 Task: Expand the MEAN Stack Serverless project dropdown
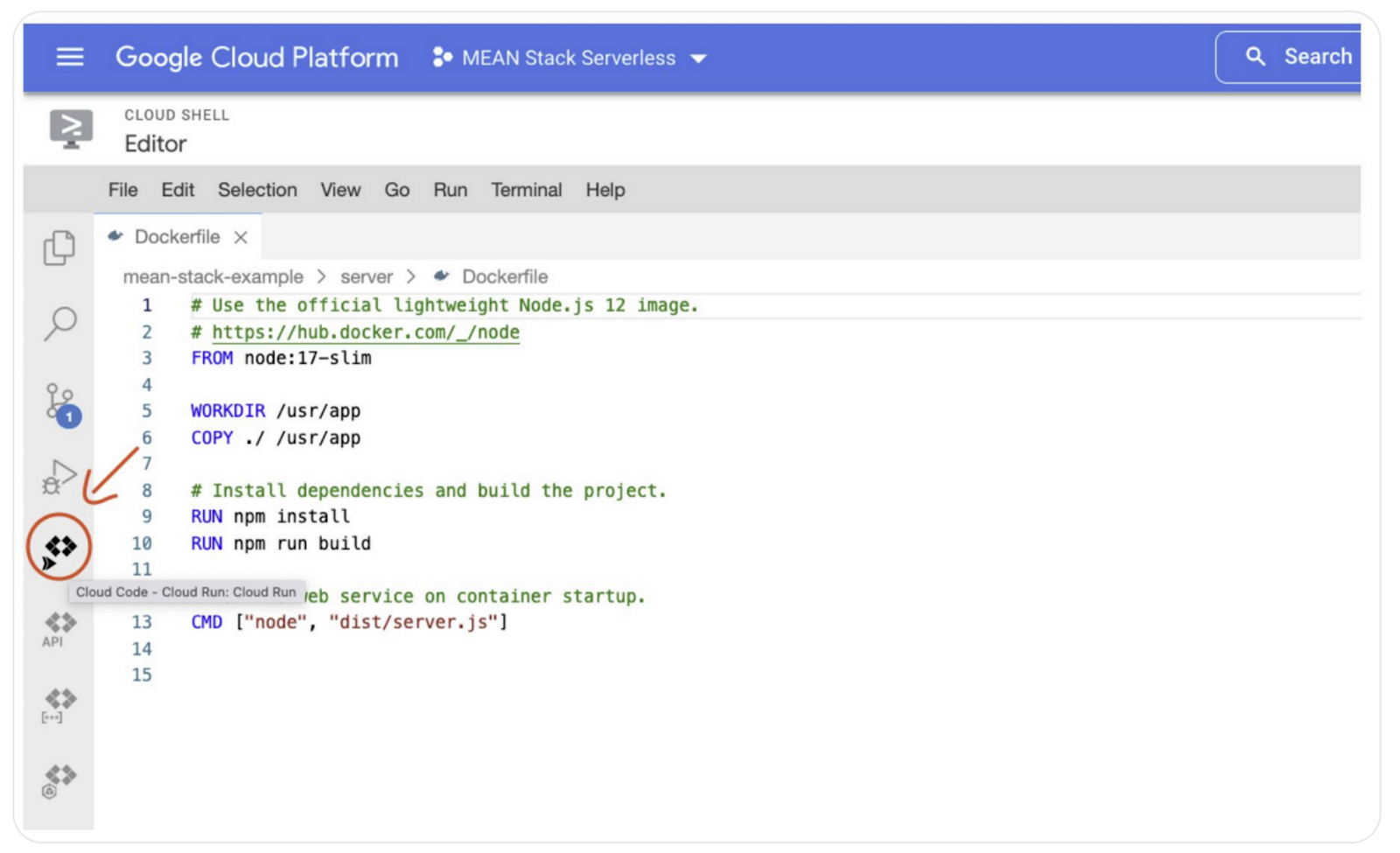tap(570, 59)
